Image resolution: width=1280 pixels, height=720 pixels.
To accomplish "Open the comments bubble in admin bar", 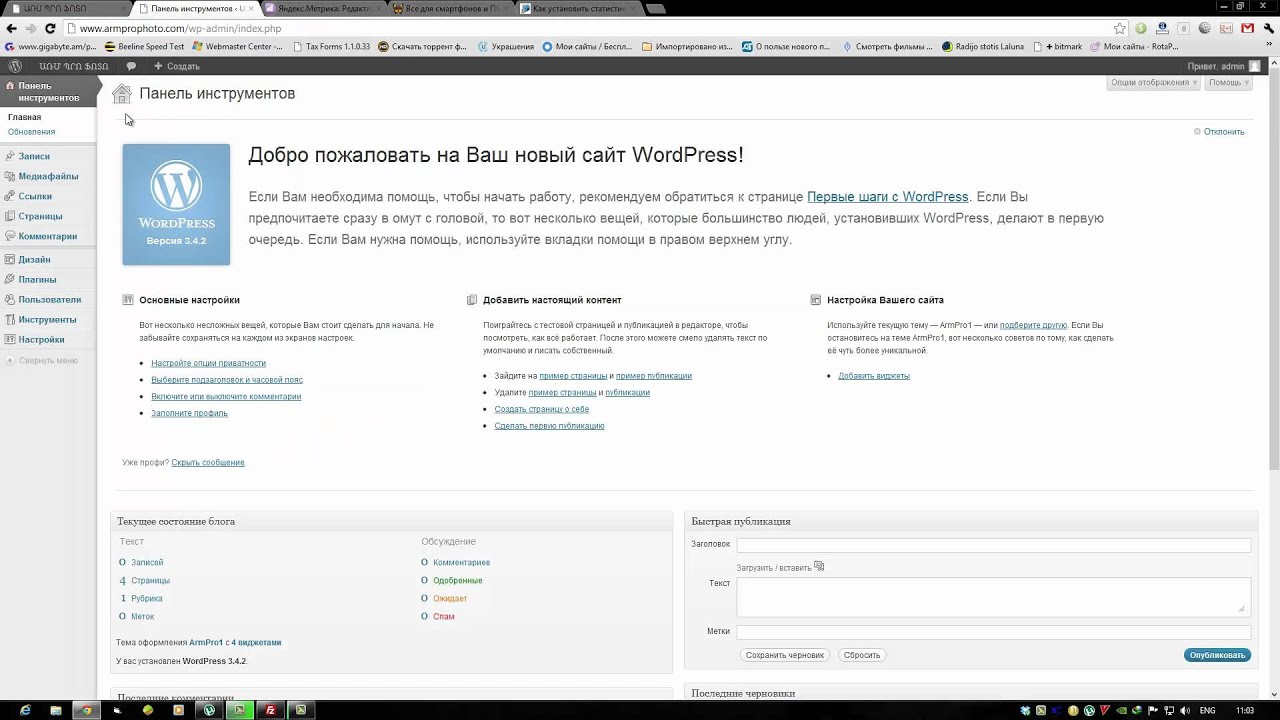I will point(131,66).
